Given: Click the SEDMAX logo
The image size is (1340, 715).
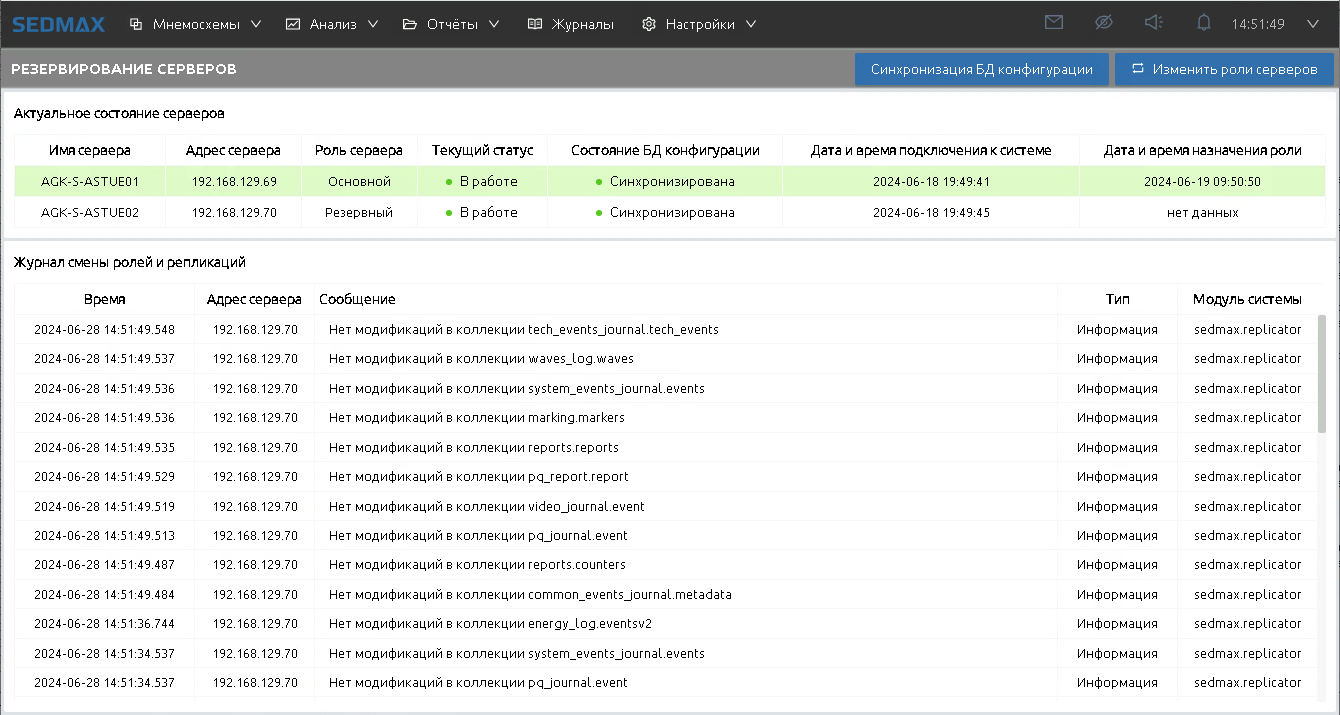Looking at the screenshot, I should (58, 24).
